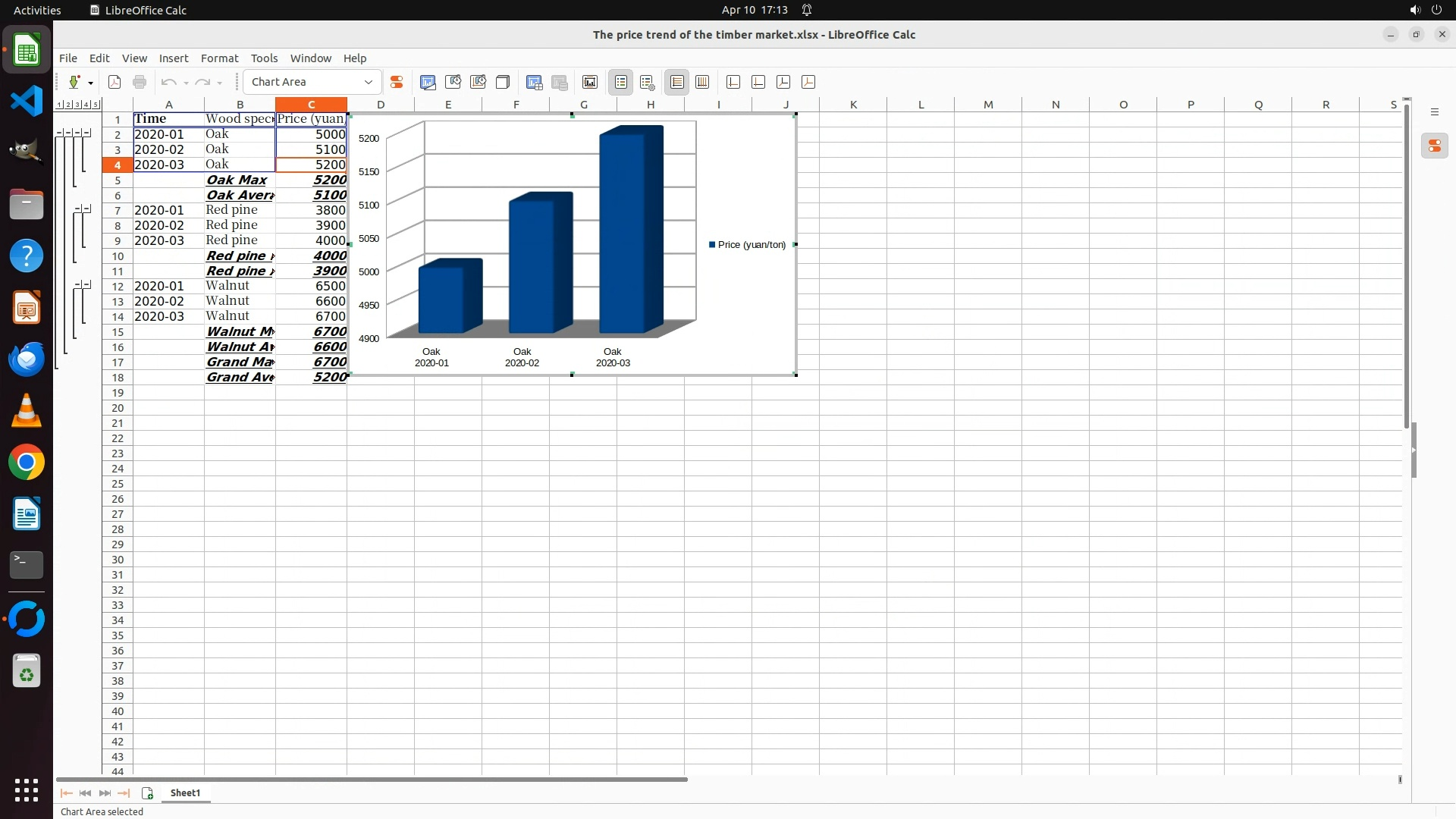Select the Sheet1 tab
This screenshot has width=1456, height=819.
[185, 792]
